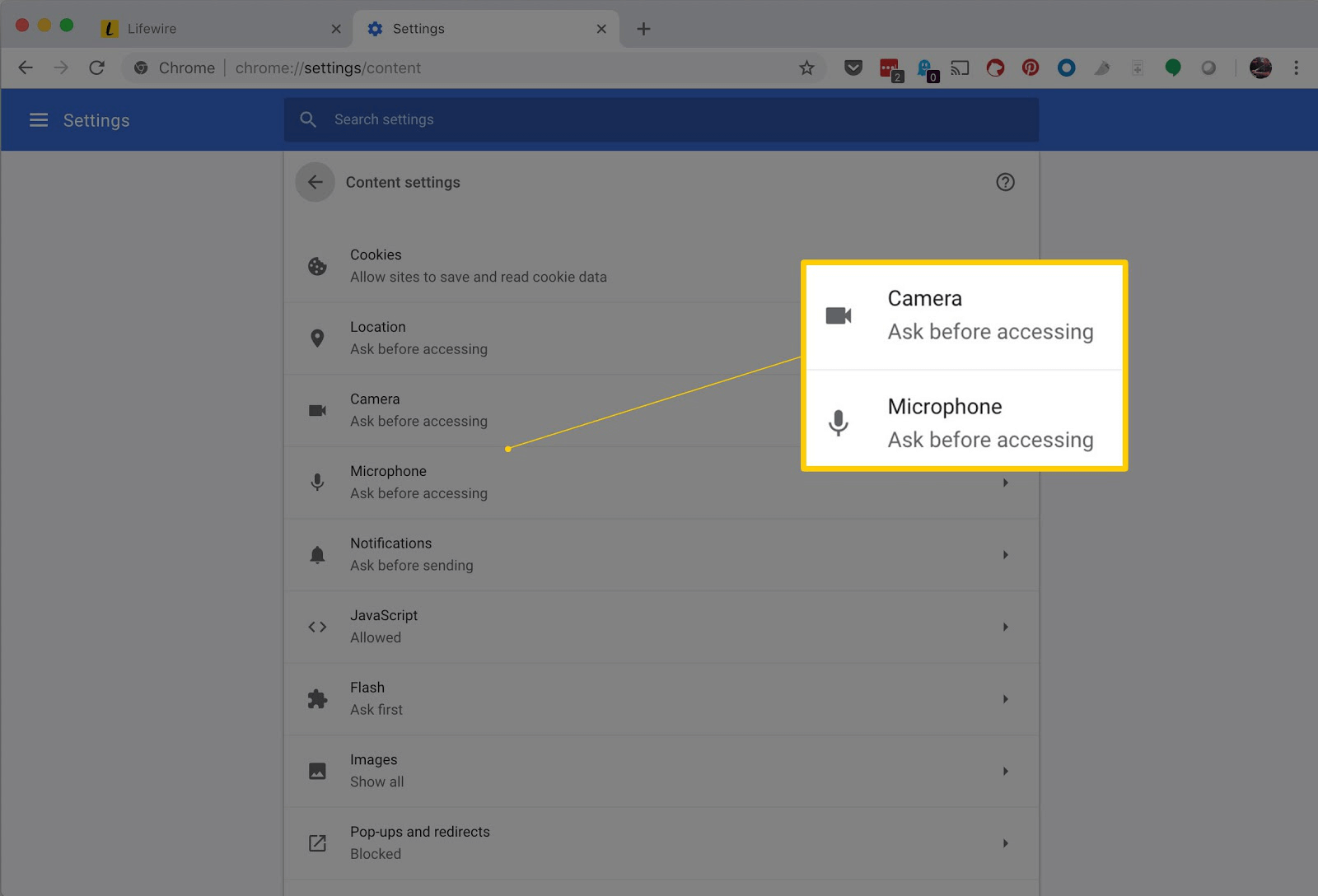Open the Content settings help icon

[1005, 182]
